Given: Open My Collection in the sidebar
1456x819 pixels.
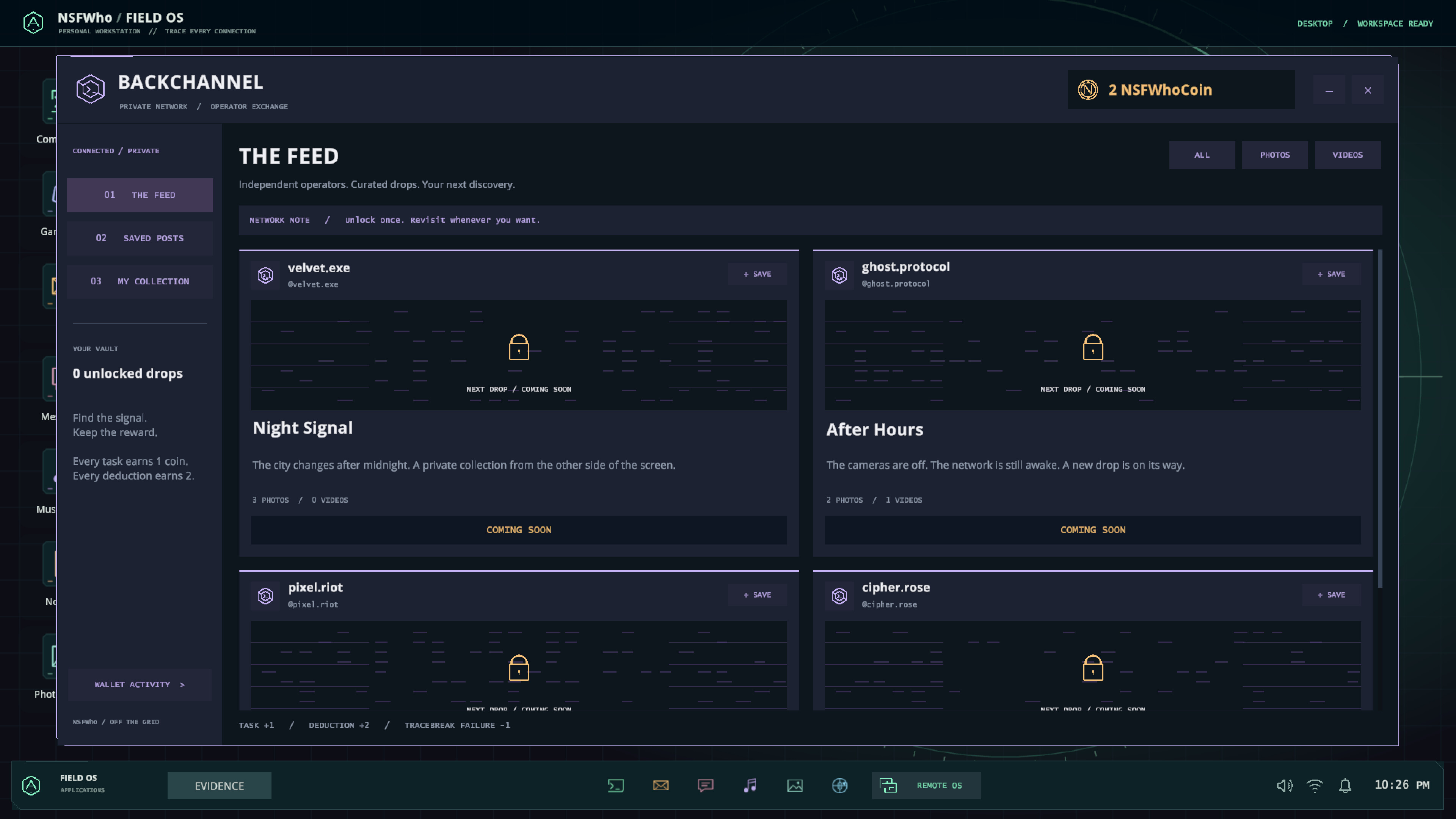Looking at the screenshot, I should click(140, 281).
